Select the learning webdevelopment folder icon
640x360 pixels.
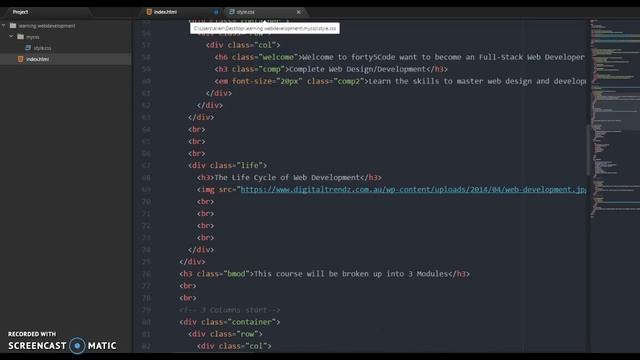point(13,26)
